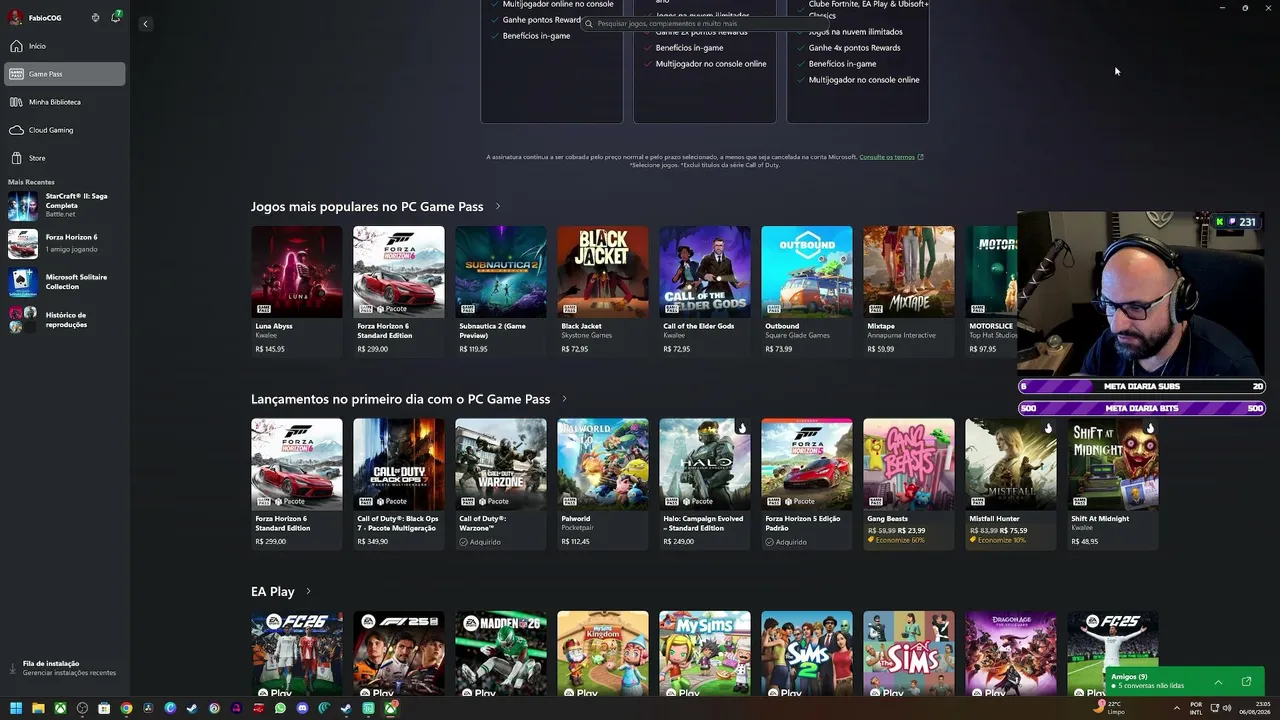The width and height of the screenshot is (1280, 720).
Task: Click the icon left of the notifications bell
Action: point(95,17)
